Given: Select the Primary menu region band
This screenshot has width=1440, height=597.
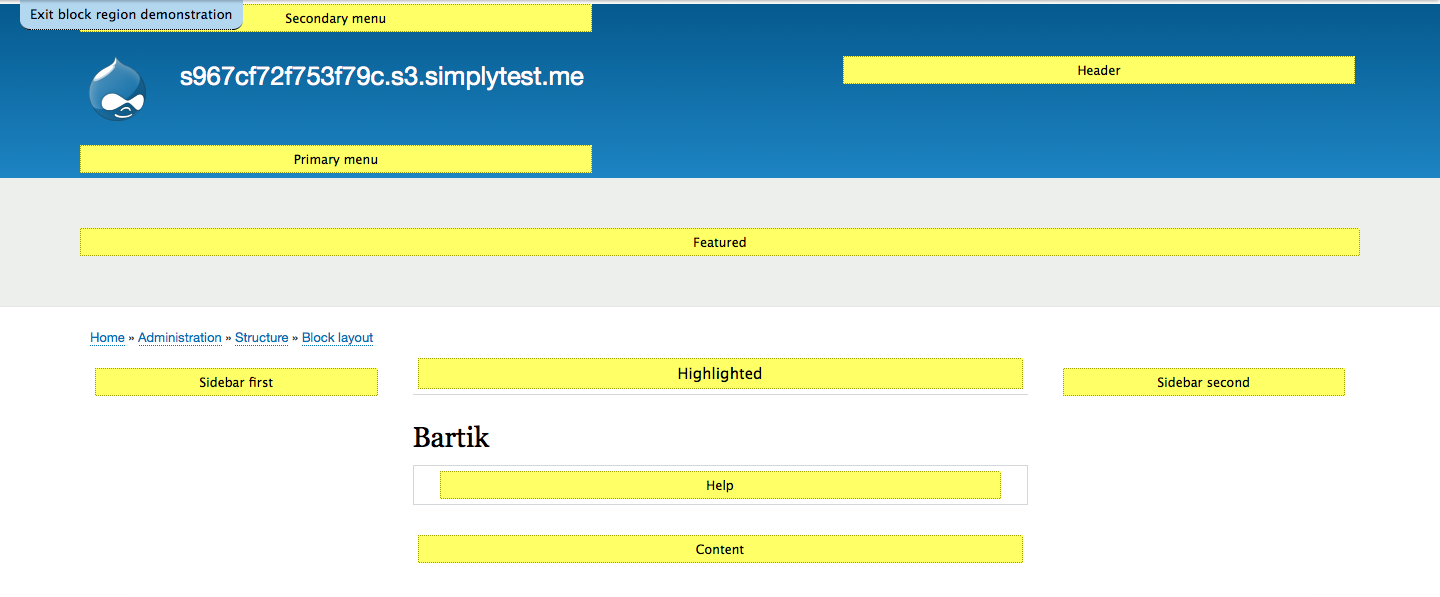Looking at the screenshot, I should pos(335,159).
